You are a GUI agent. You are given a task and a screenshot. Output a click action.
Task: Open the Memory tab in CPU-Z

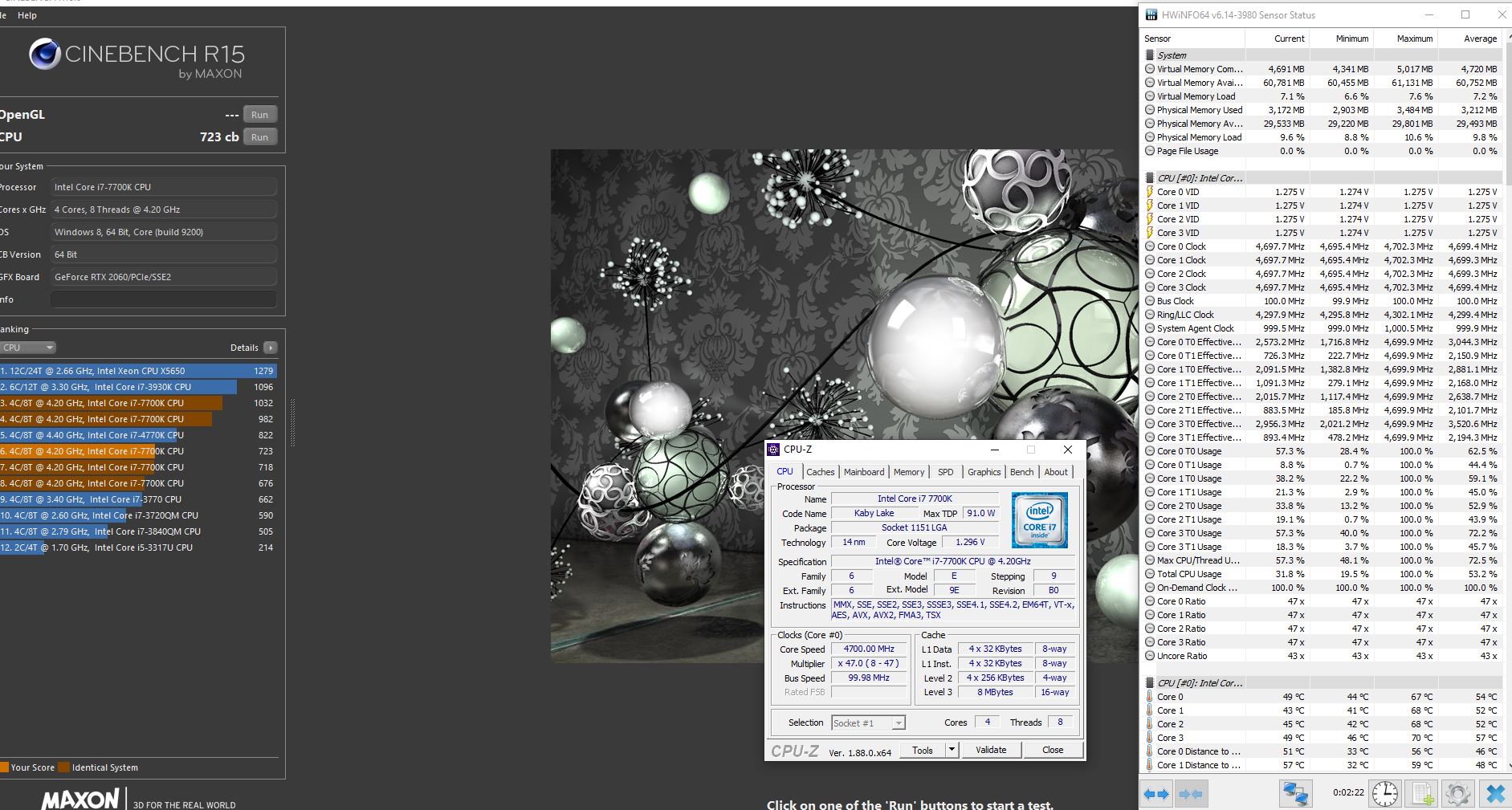coord(909,472)
